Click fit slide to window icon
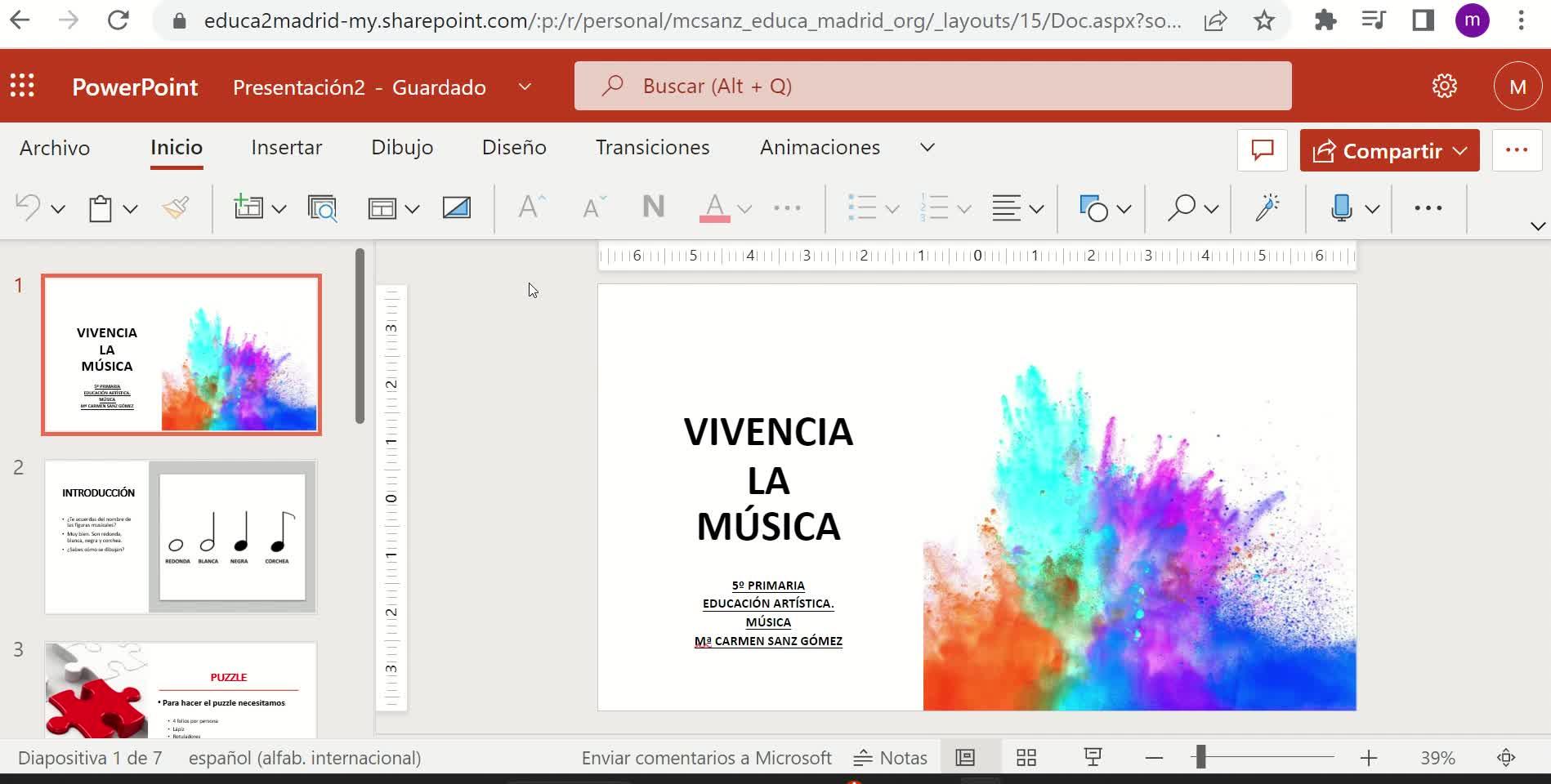Viewport: 1551px width, 784px height. pyautogui.click(x=1506, y=758)
